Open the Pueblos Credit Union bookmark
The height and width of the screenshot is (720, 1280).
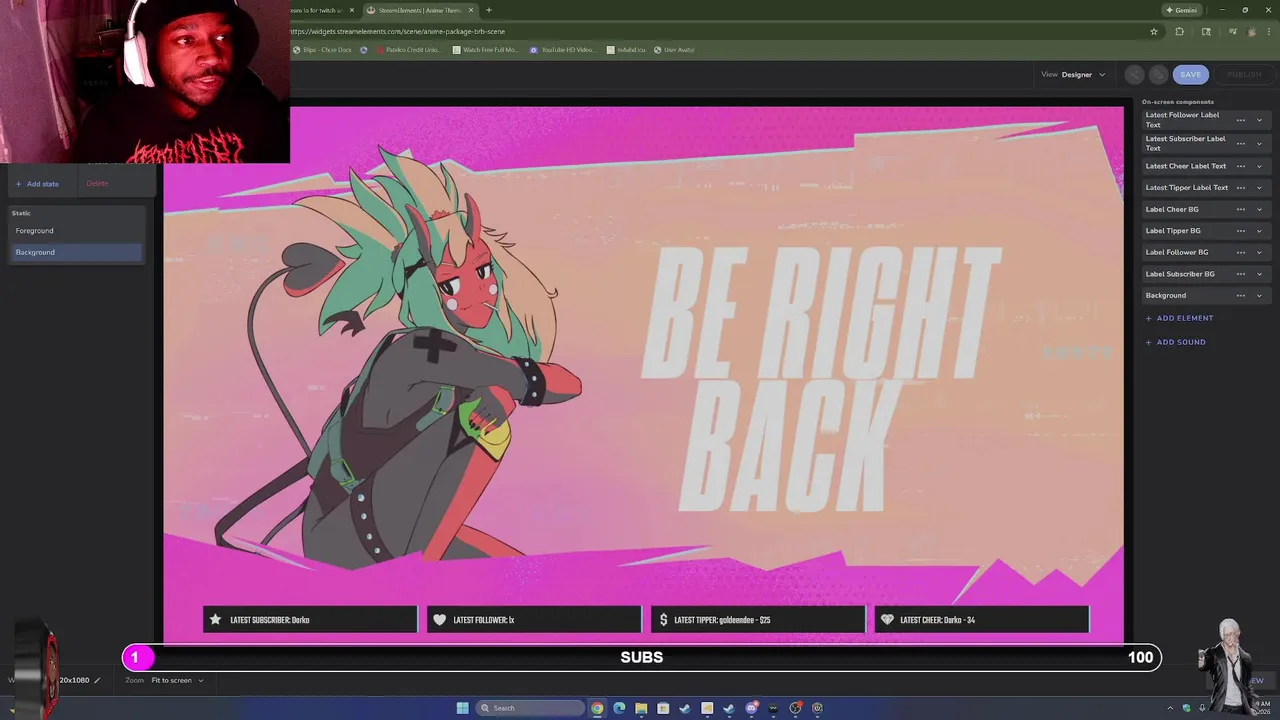coord(407,50)
